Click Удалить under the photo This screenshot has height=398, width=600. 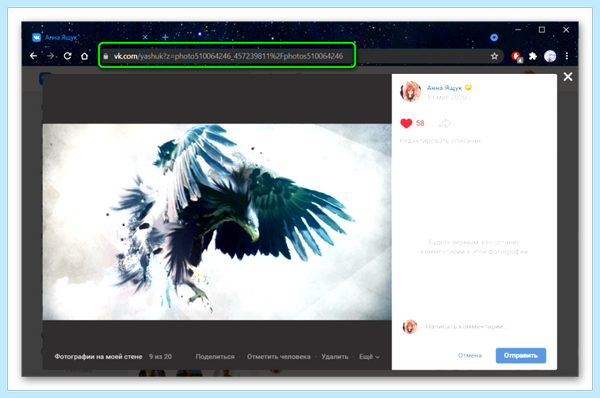[335, 356]
